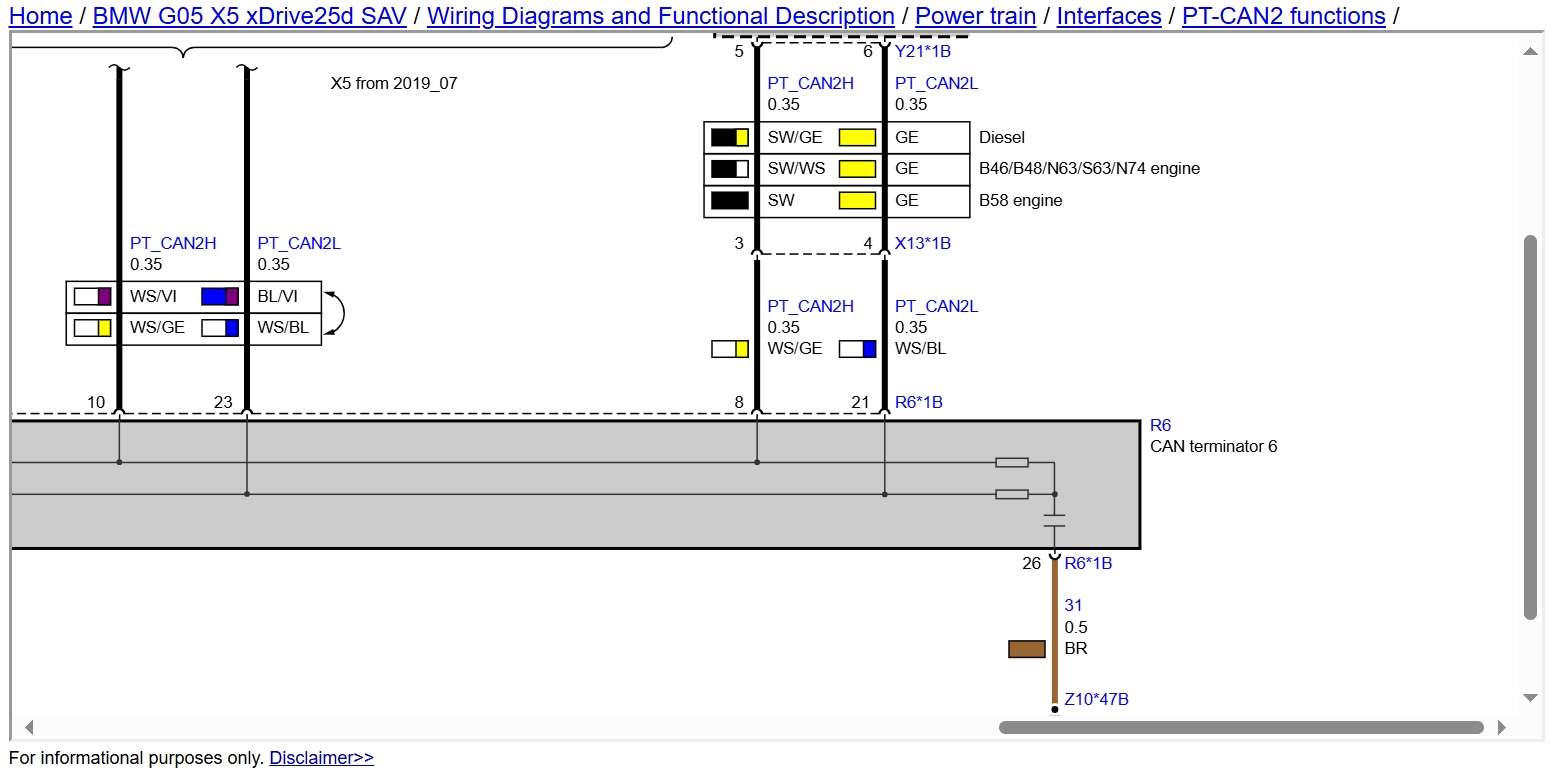
Task: Click the 0.5 wire gauge value
Action: coord(1075,627)
